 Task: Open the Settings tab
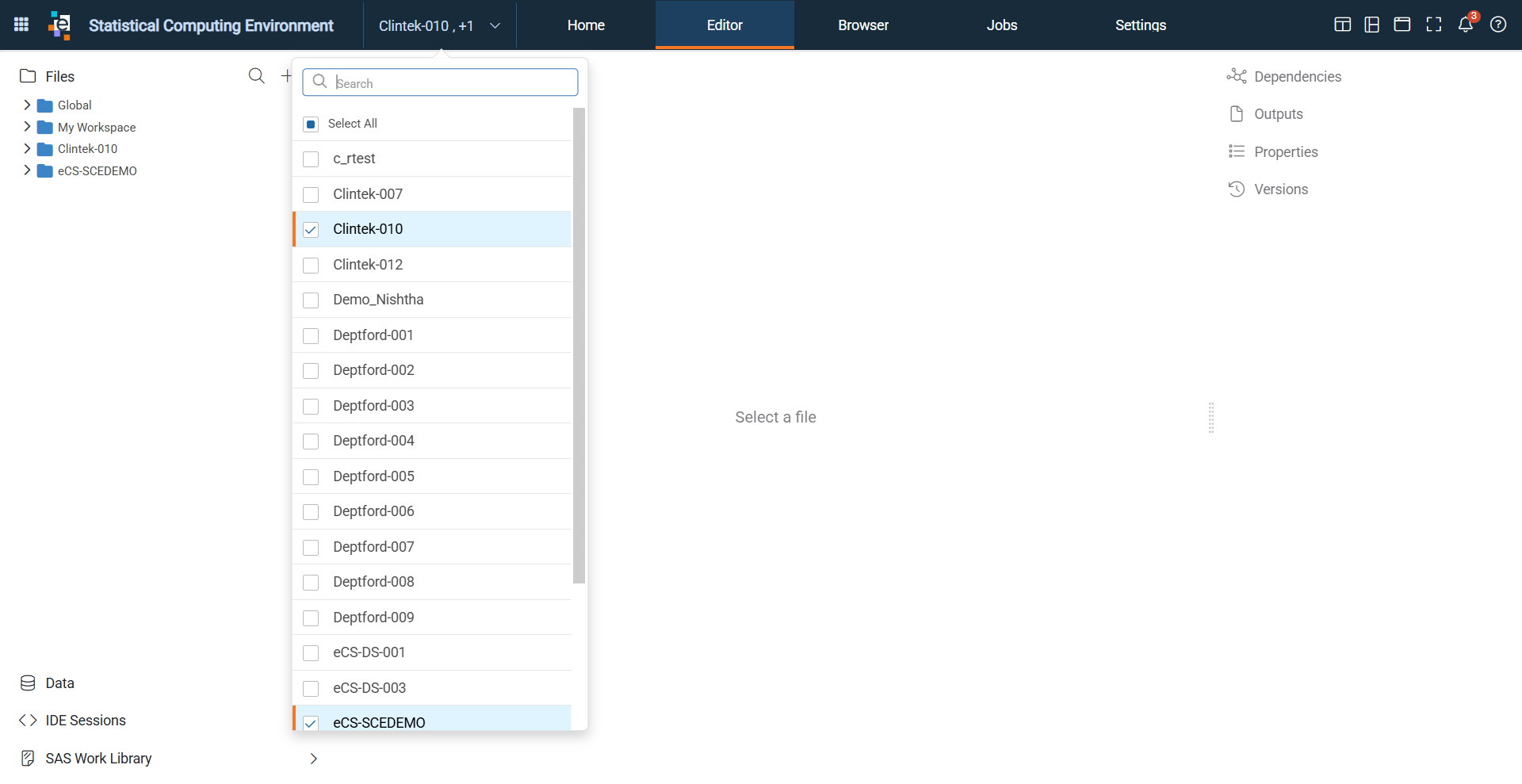tap(1141, 25)
